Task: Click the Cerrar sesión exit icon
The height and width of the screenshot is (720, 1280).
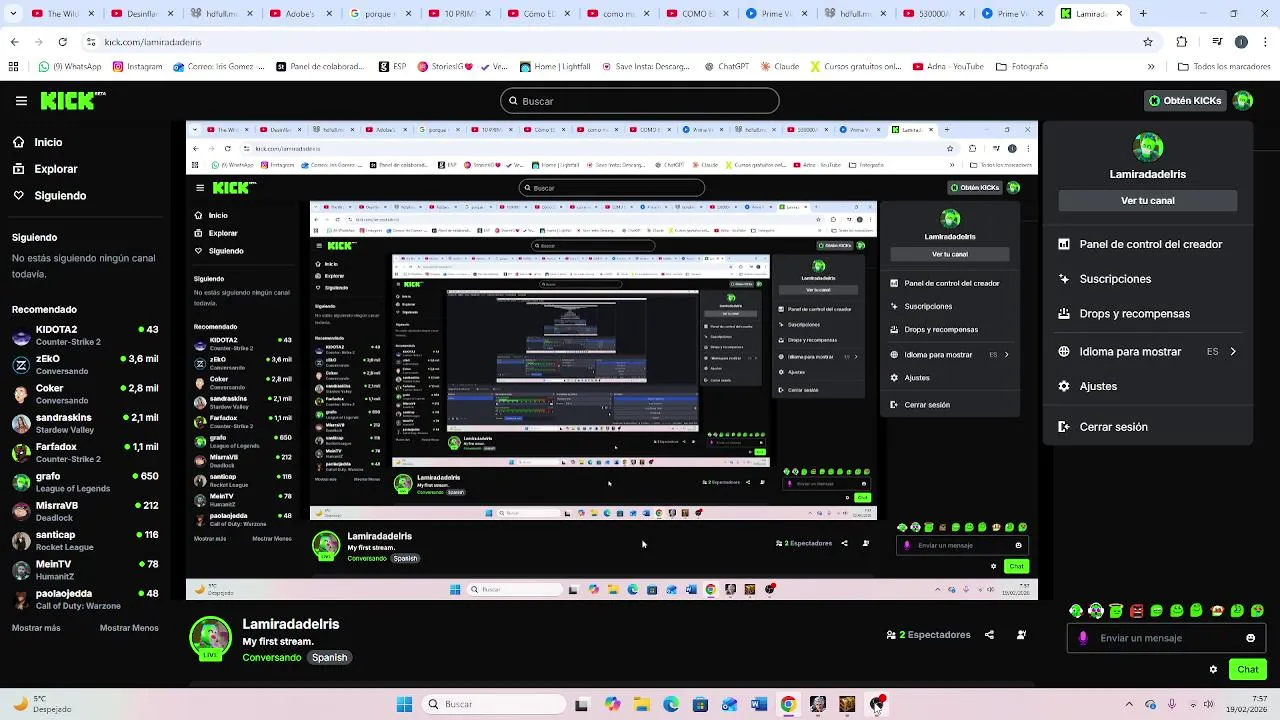Action: pos(1063,427)
